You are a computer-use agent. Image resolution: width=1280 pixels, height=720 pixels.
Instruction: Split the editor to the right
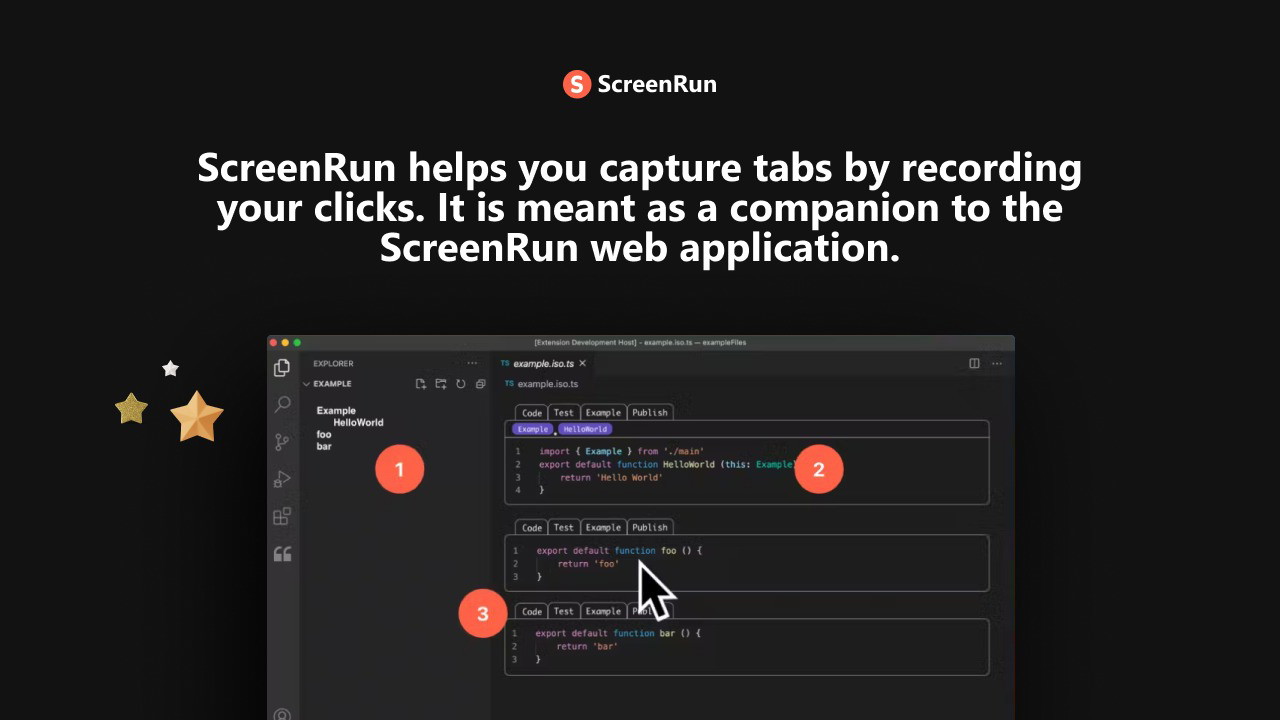pyautogui.click(x=974, y=363)
